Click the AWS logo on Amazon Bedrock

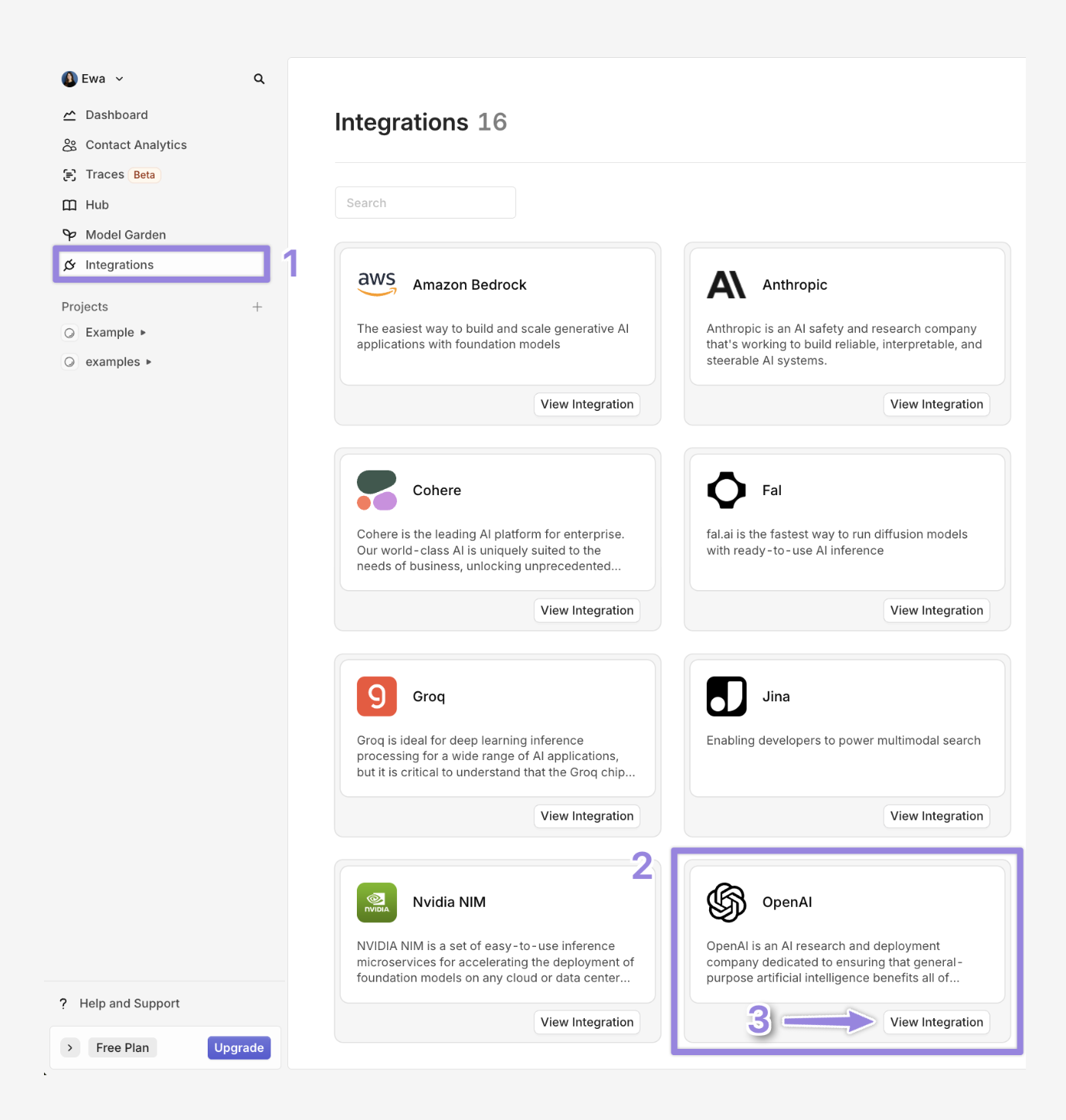coord(377,284)
